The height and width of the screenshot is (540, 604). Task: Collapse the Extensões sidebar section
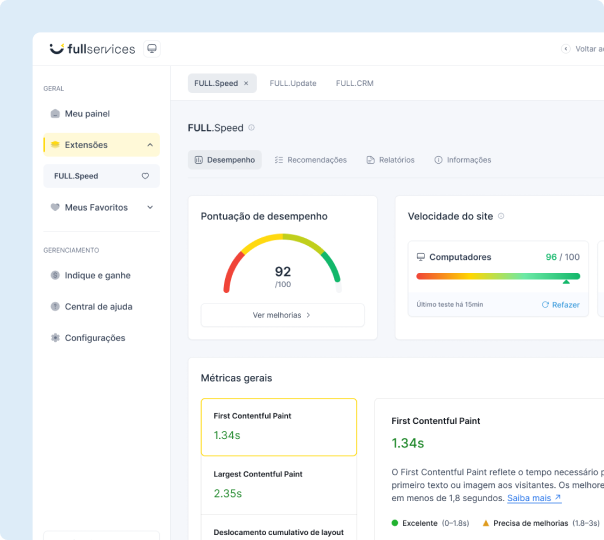(x=150, y=145)
